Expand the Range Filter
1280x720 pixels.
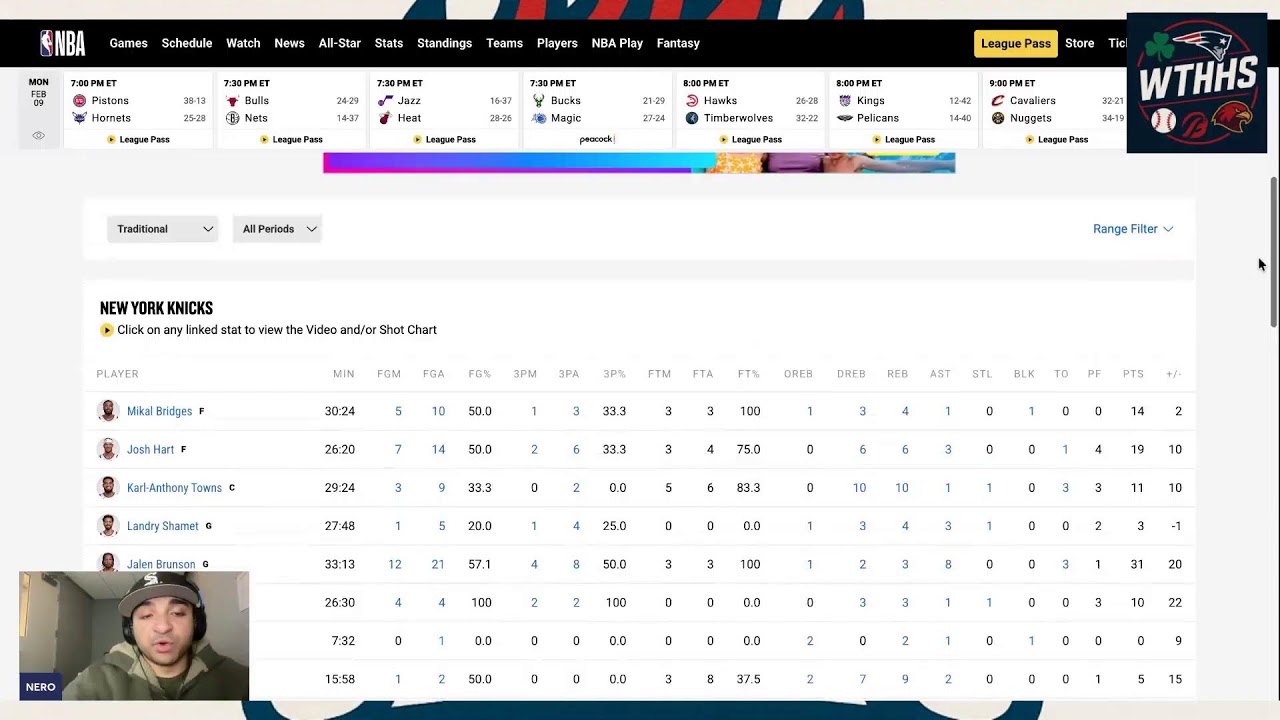(x=1132, y=229)
